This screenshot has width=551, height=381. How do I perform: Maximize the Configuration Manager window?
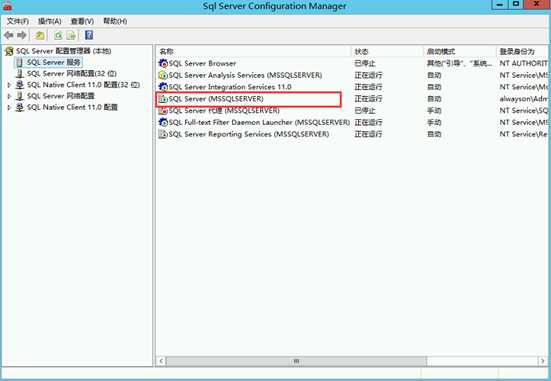(x=516, y=4)
